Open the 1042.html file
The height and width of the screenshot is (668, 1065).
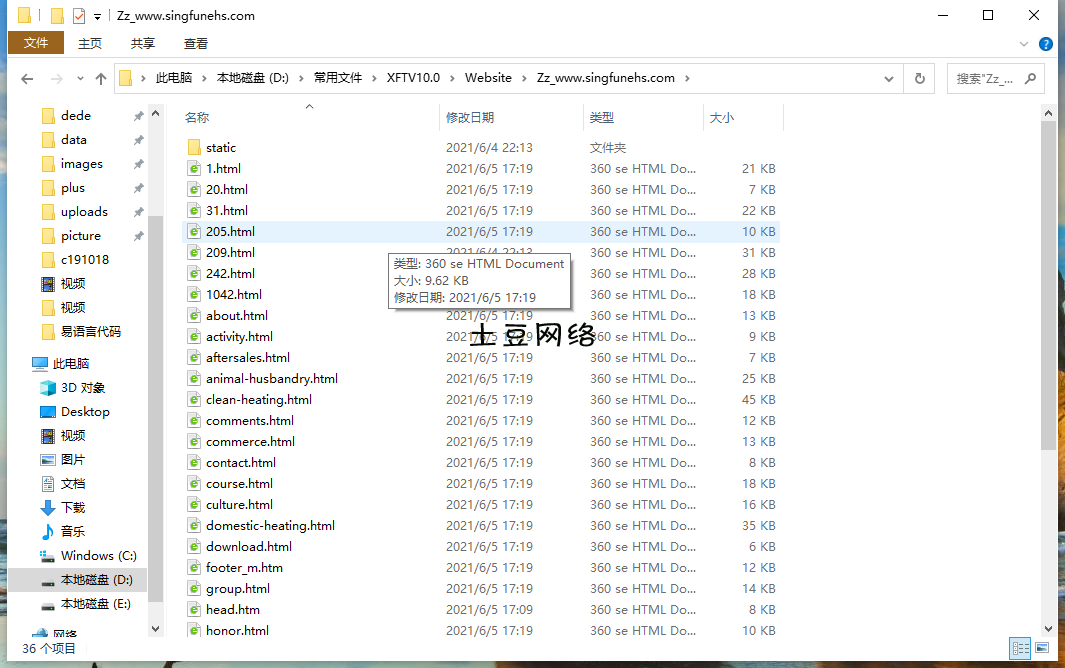point(233,295)
